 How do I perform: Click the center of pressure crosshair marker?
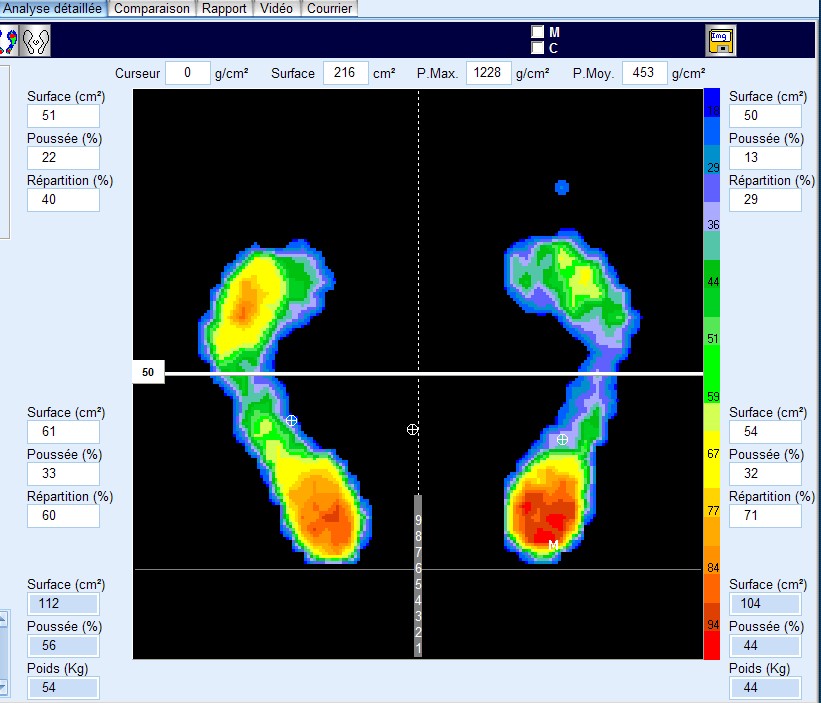tap(412, 429)
